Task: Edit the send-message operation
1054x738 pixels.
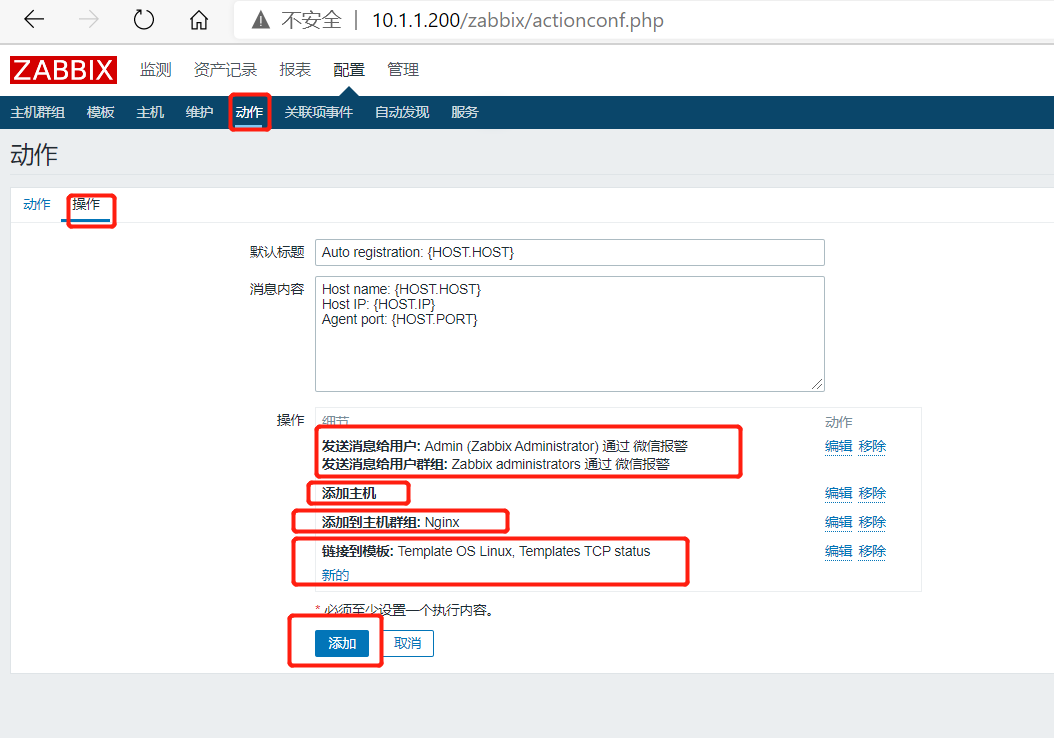Action: (838, 446)
